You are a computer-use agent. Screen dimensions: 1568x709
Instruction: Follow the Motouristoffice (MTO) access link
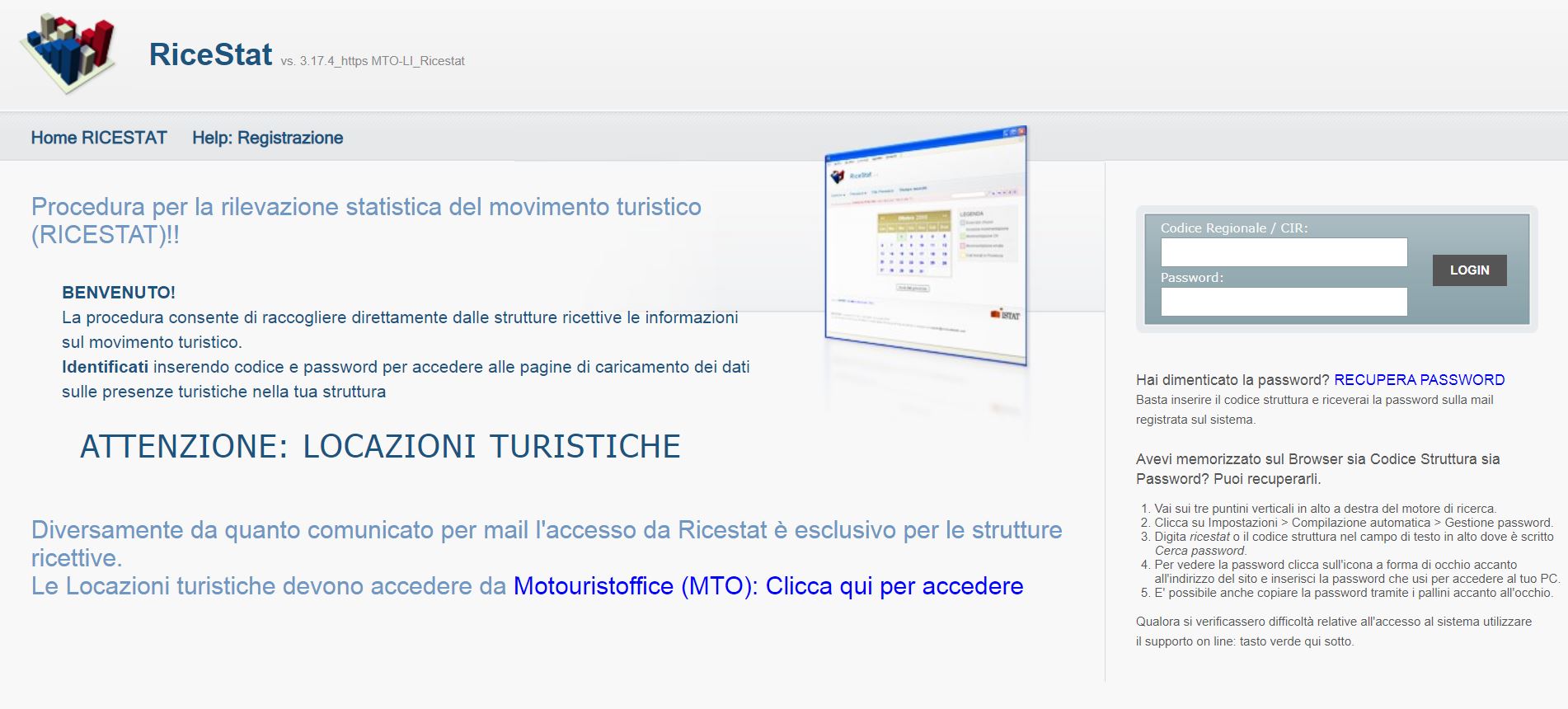[x=768, y=586]
